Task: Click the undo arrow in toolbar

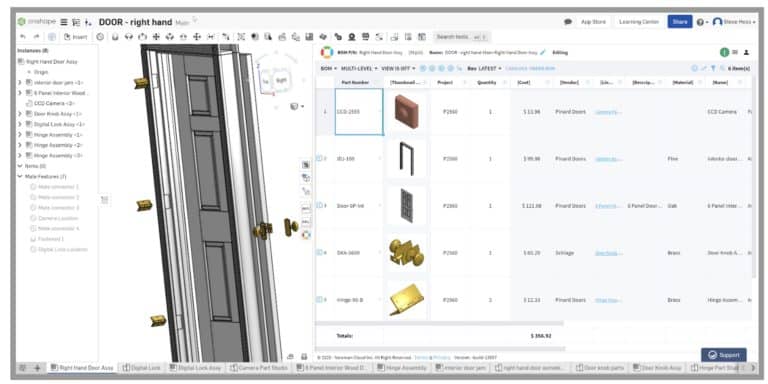Action: tap(23, 37)
